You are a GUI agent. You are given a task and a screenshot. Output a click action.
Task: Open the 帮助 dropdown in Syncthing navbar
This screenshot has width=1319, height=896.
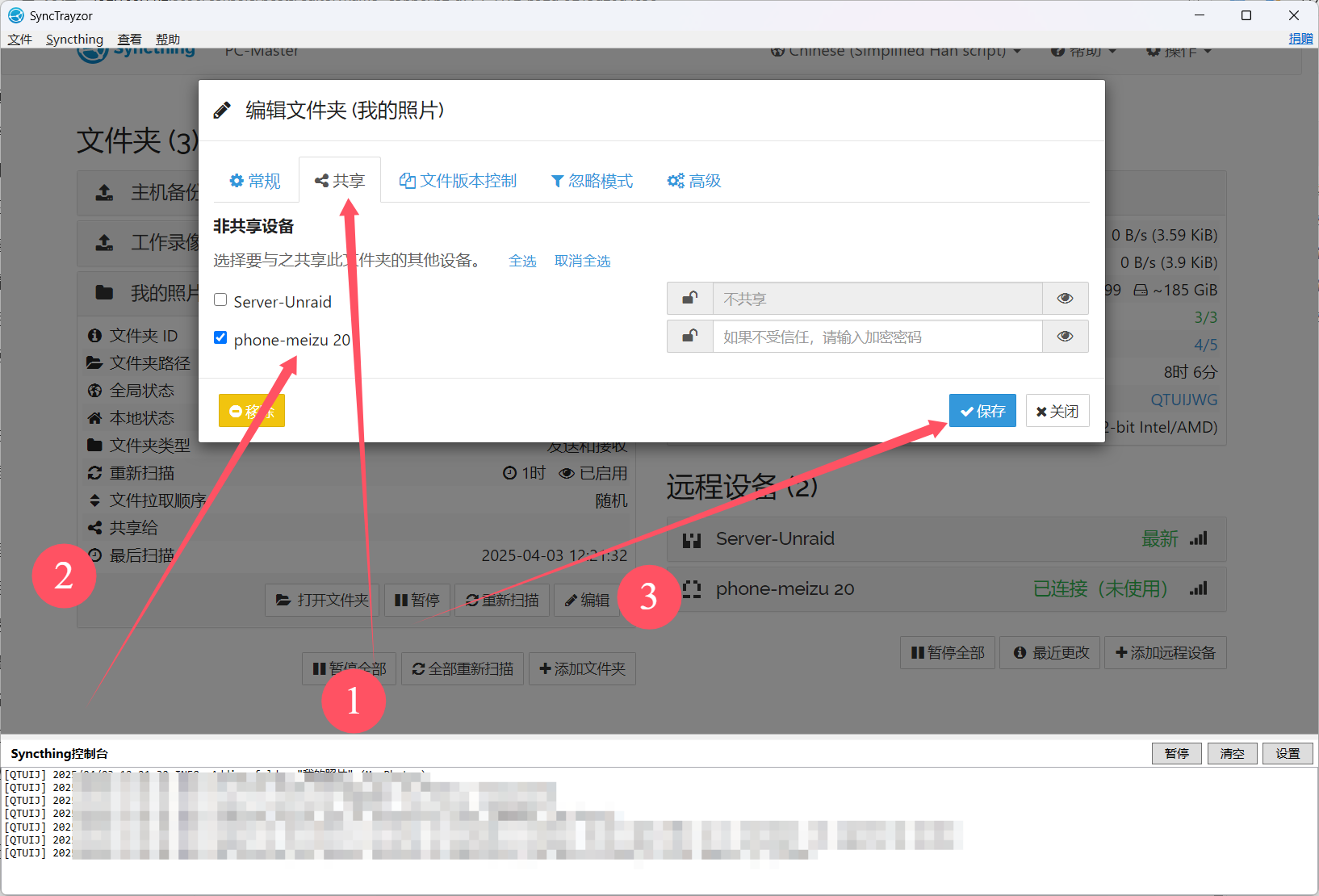[1084, 52]
